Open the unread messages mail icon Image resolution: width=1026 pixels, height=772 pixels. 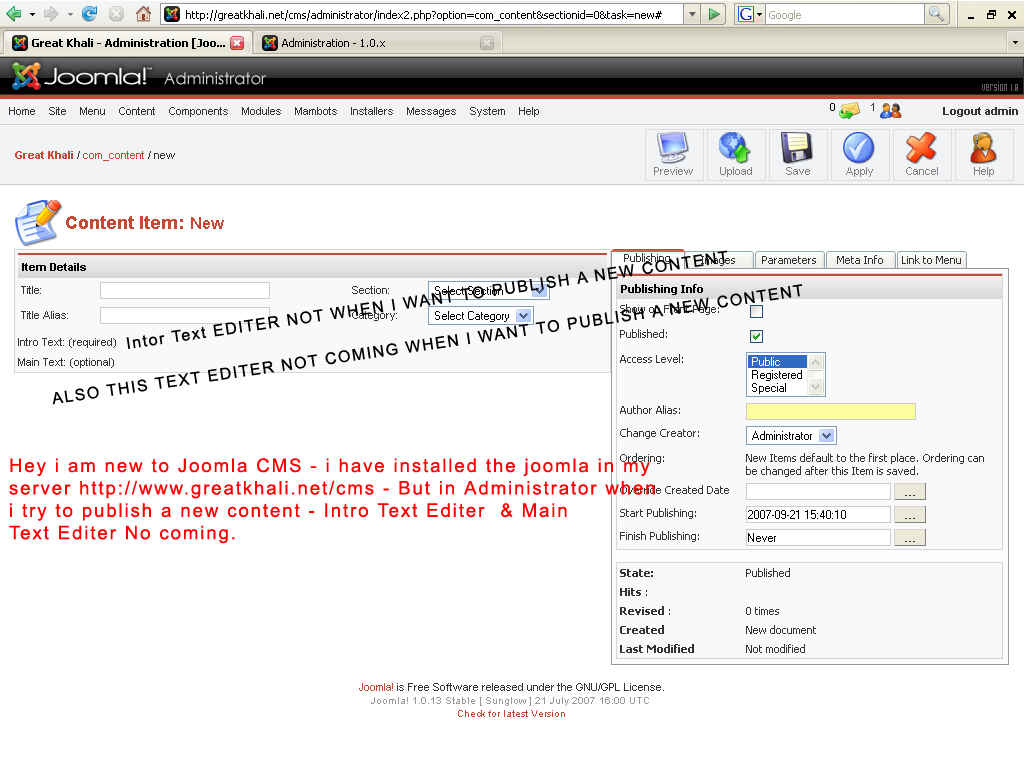tap(849, 111)
